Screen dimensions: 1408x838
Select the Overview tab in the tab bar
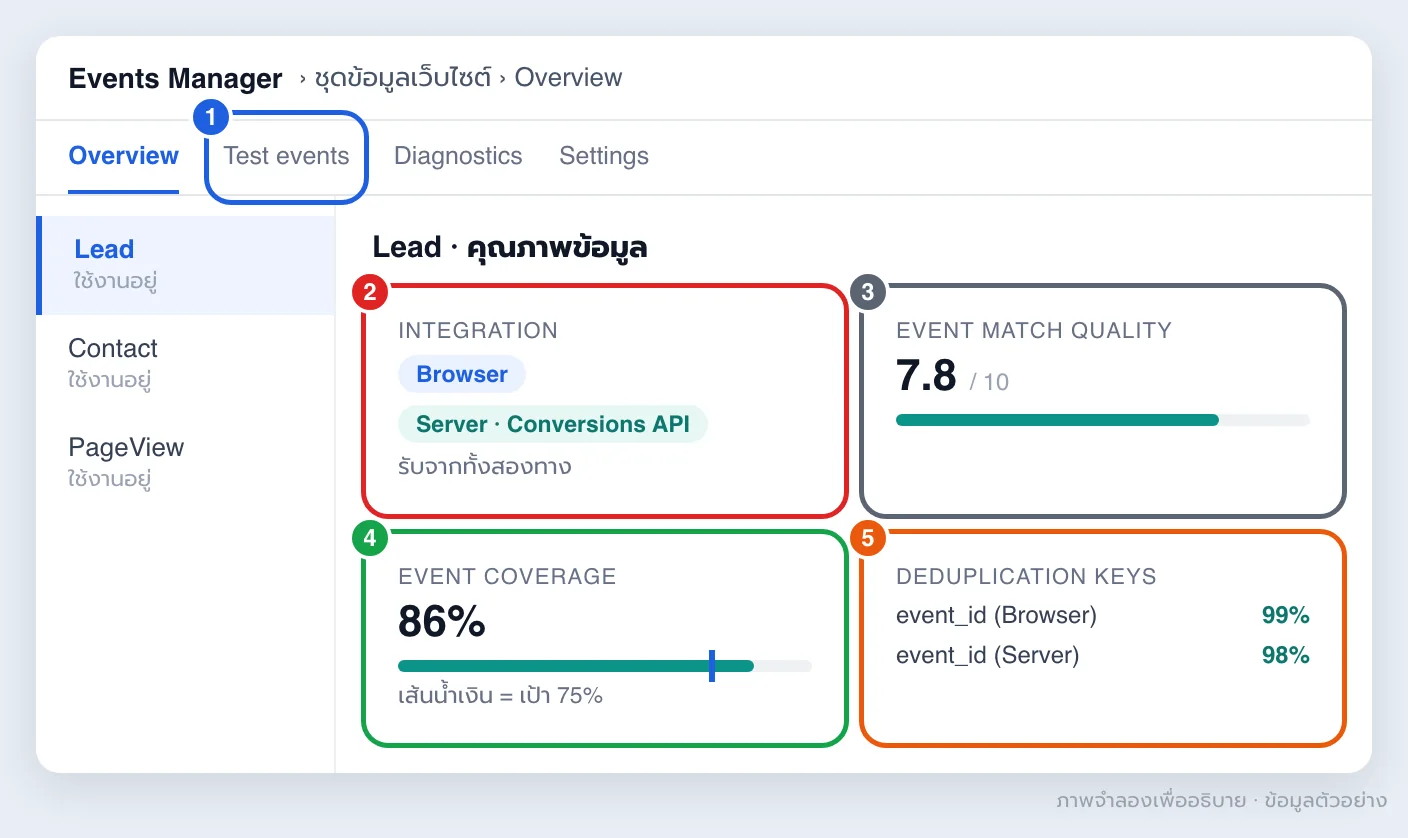point(124,156)
